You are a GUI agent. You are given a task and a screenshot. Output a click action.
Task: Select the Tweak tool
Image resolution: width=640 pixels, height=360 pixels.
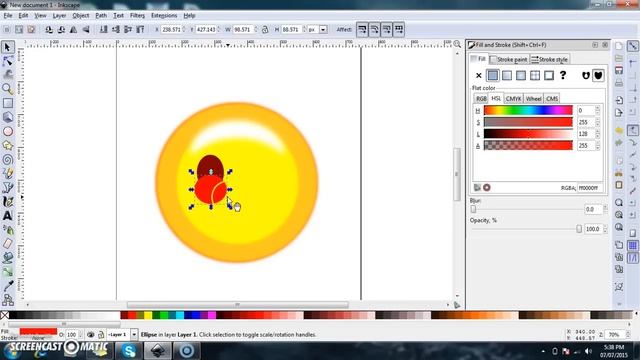(x=7, y=75)
